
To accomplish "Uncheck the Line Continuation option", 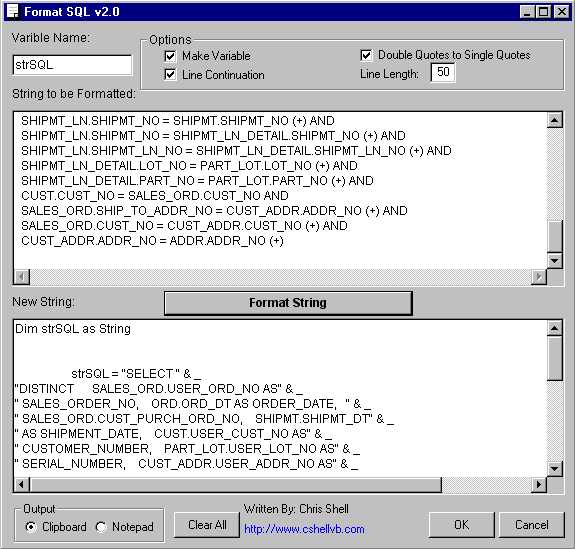I will coord(170,74).
